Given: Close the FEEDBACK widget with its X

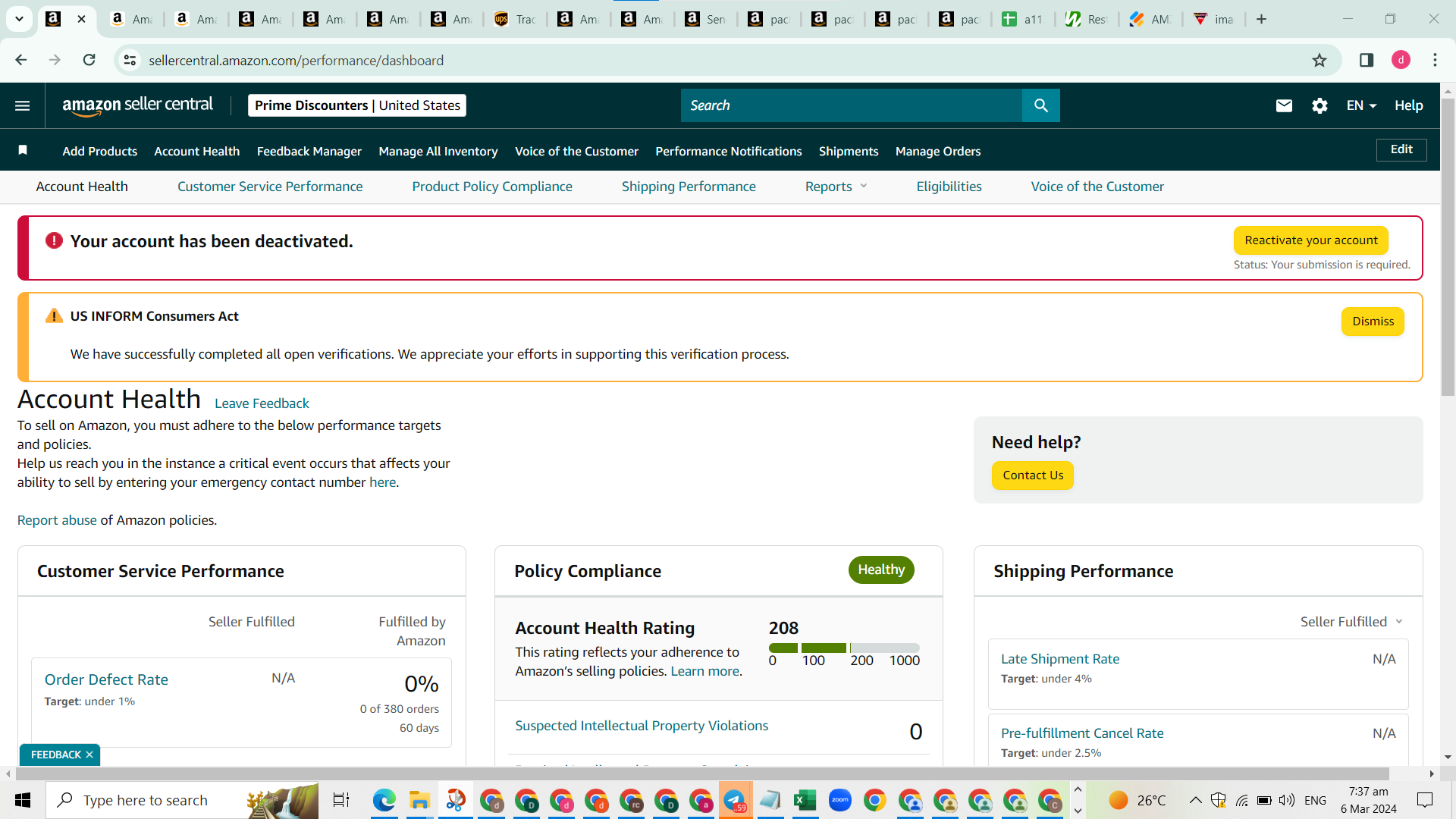Looking at the screenshot, I should click(x=89, y=755).
